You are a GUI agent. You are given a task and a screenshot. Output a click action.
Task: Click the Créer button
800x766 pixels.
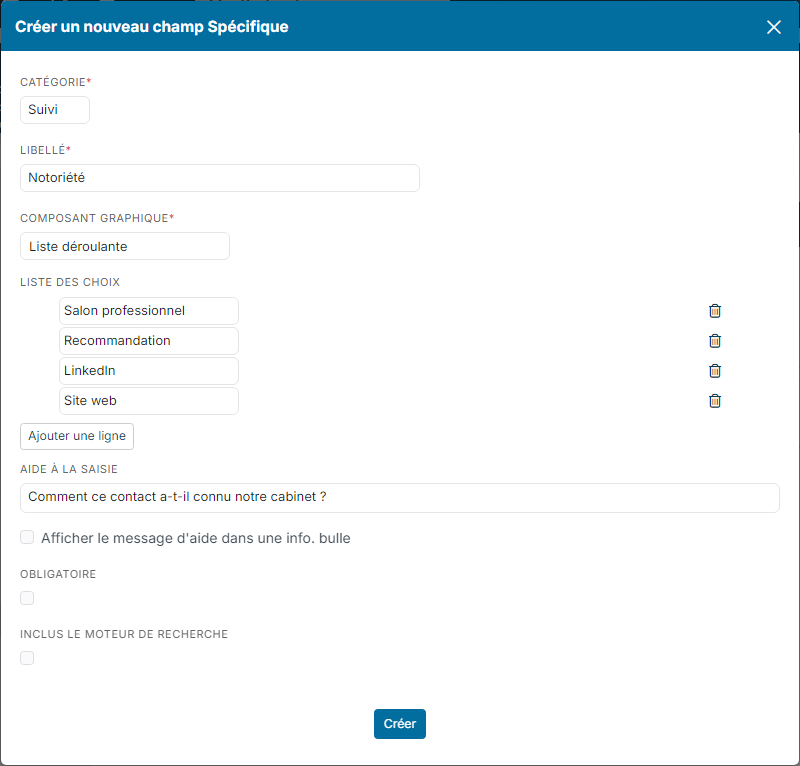pyautogui.click(x=400, y=724)
